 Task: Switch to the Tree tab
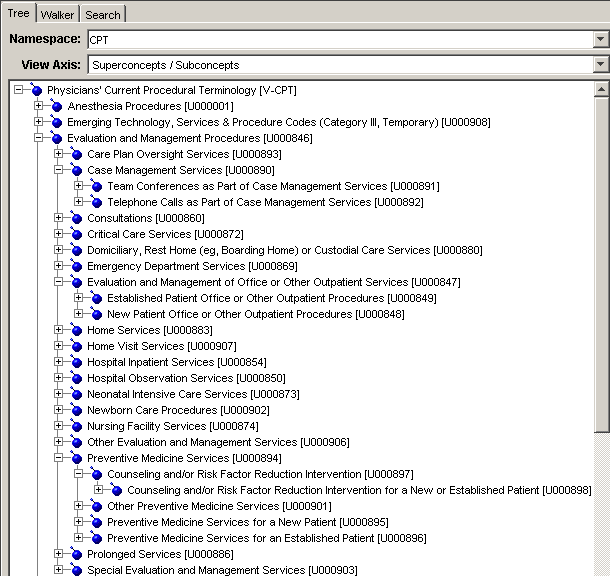coord(18,13)
